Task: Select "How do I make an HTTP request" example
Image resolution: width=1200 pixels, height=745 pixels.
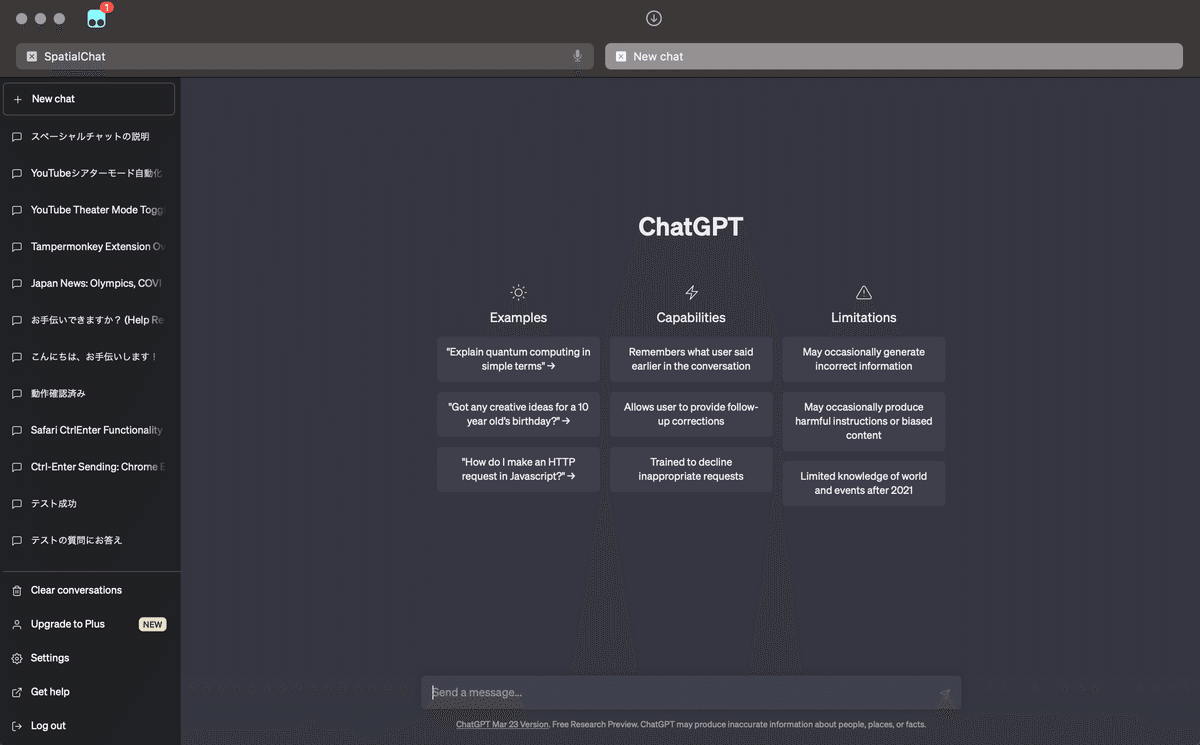Action: pyautogui.click(x=518, y=469)
